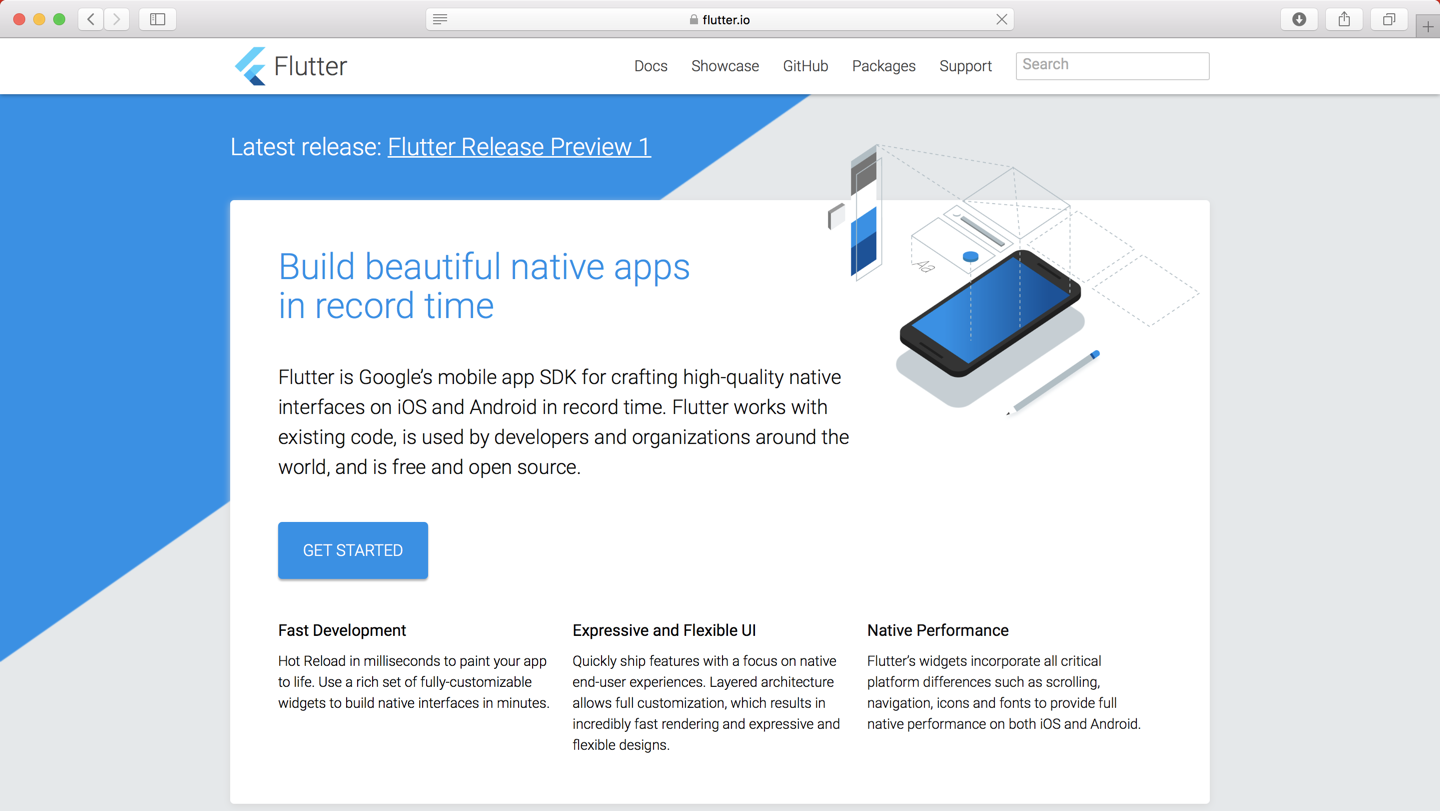Viewport: 1440px width, 811px height.
Task: Open the Docs menu item
Action: point(650,66)
